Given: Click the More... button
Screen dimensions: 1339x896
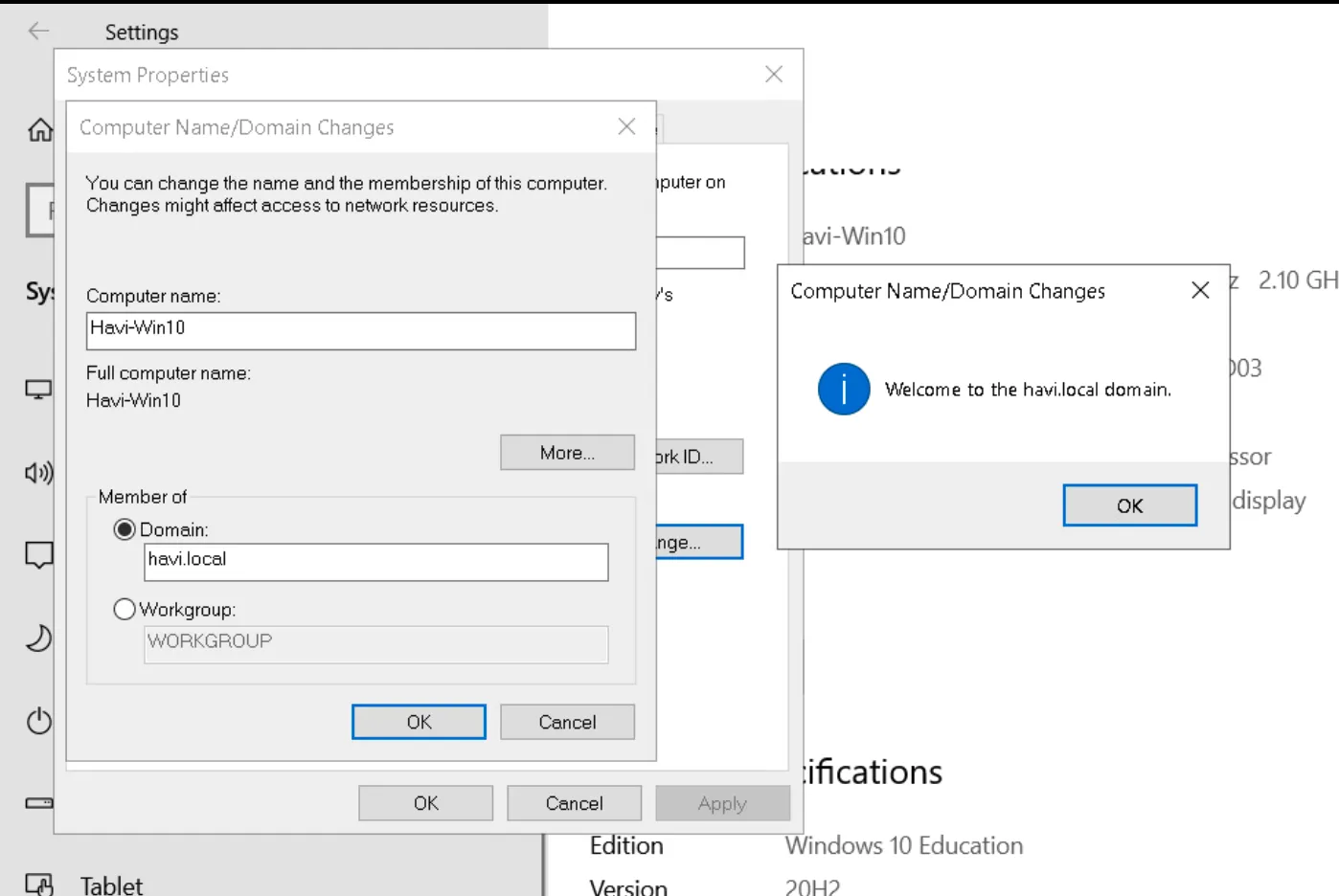Looking at the screenshot, I should (x=567, y=453).
